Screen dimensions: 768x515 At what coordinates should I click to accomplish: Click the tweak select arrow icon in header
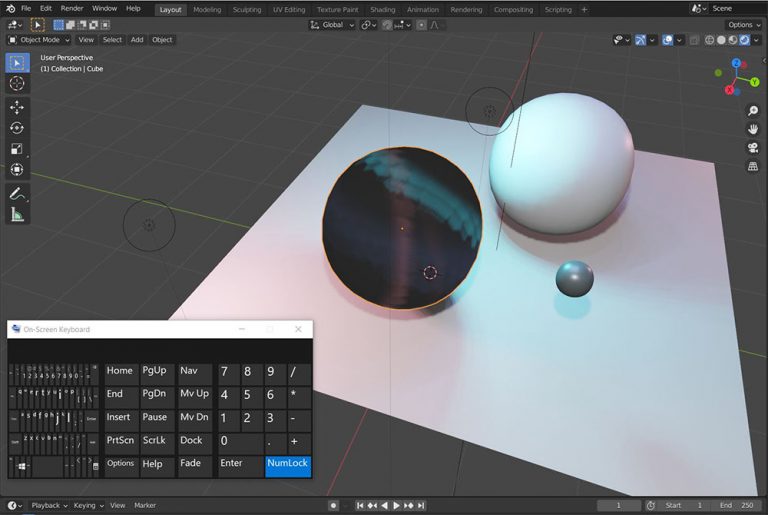(x=37, y=25)
